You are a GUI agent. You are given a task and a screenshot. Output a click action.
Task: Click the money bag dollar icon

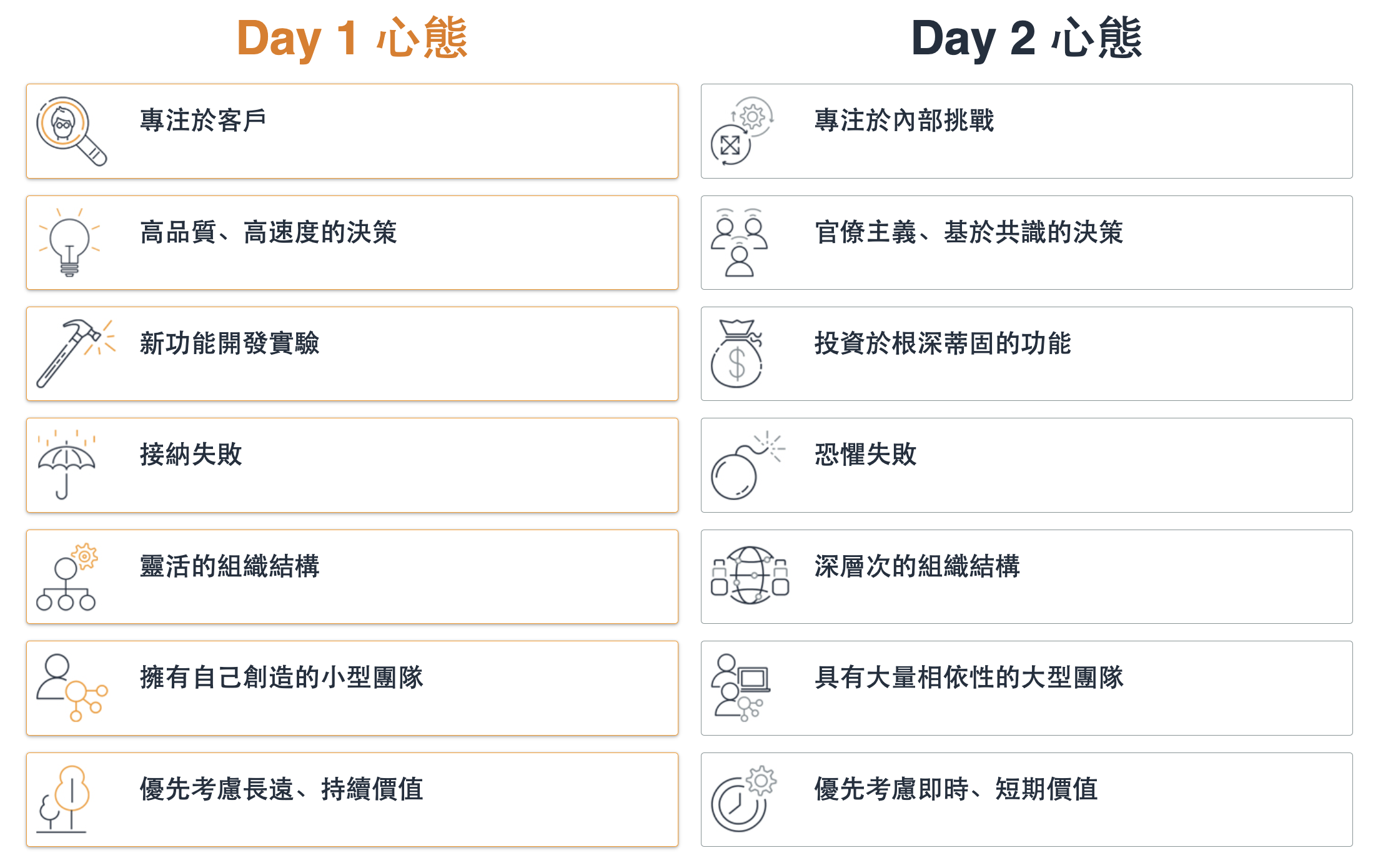[737, 353]
